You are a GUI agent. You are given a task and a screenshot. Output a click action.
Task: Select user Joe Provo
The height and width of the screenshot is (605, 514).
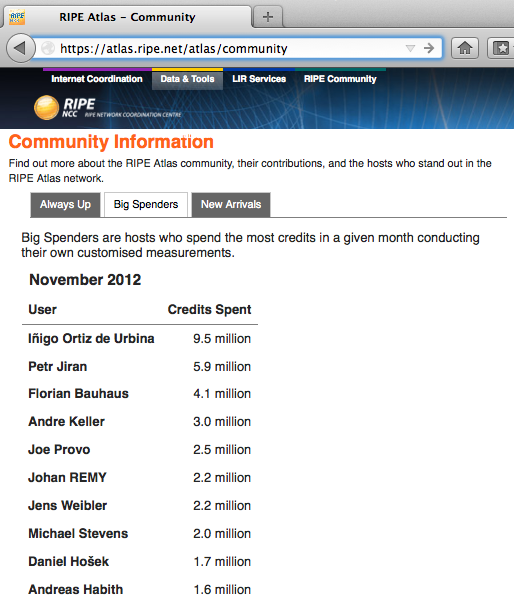59,450
